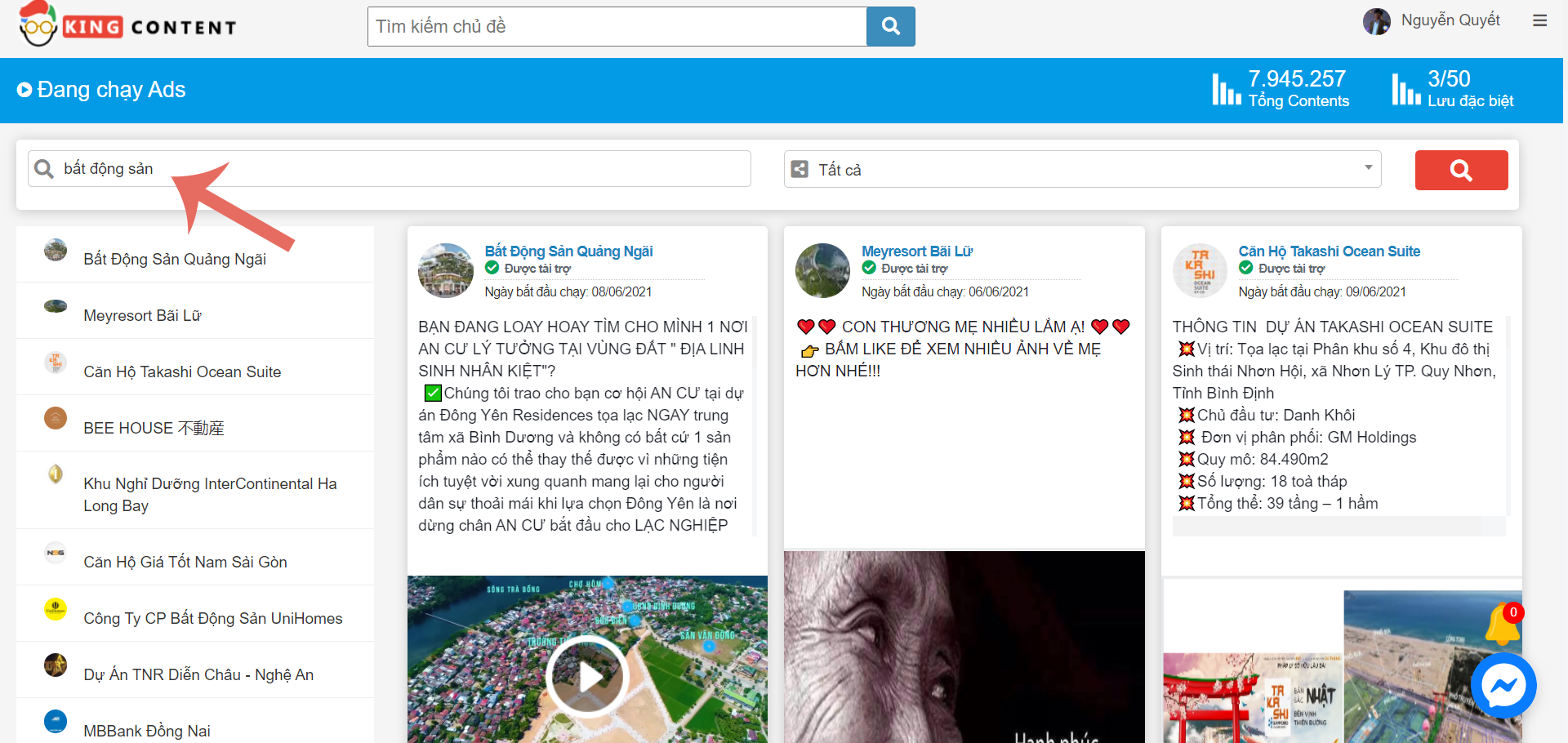
Task: Click 3/50 Lưu đặc biệt counter
Action: (x=1470, y=89)
